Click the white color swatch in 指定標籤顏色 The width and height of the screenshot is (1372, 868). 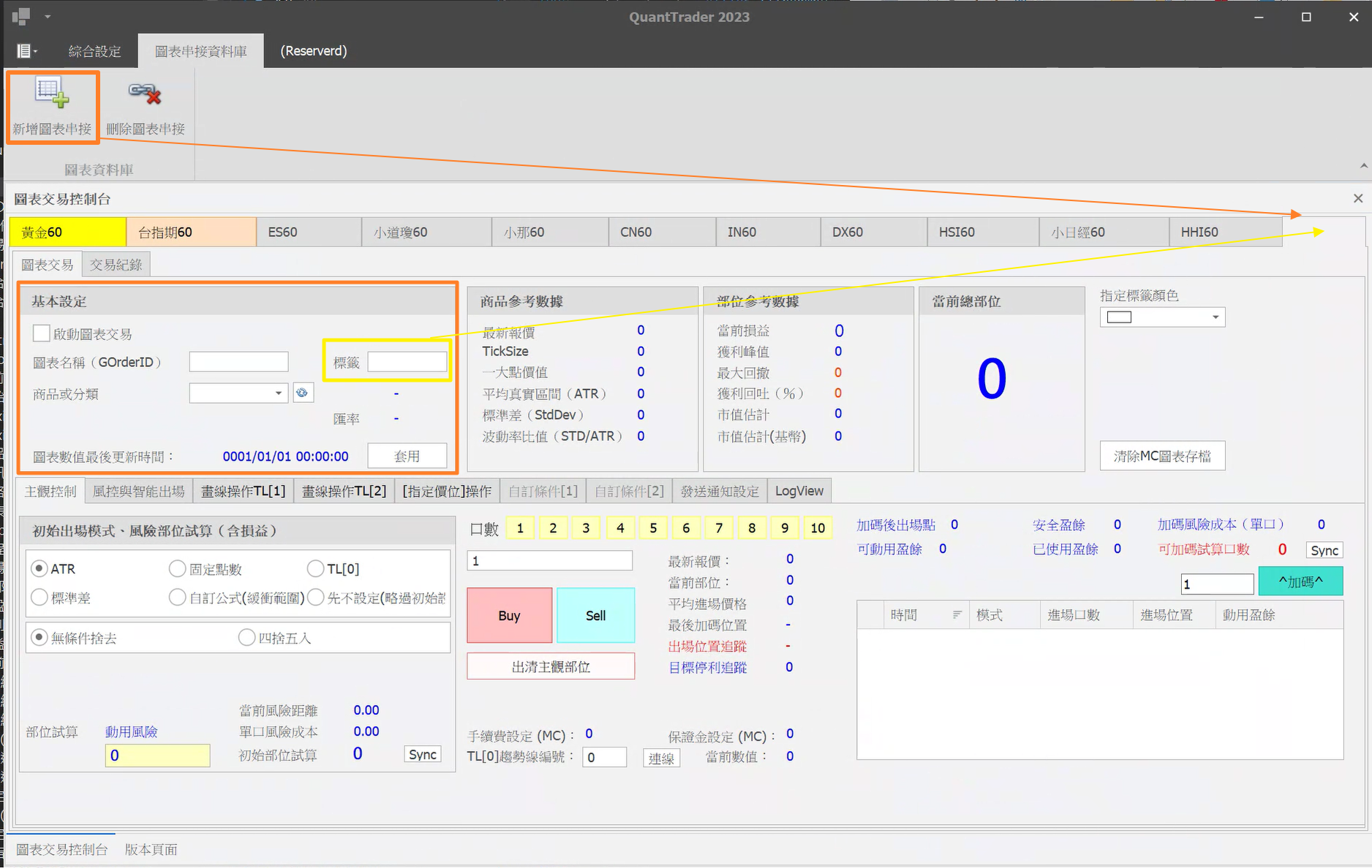click(1119, 317)
